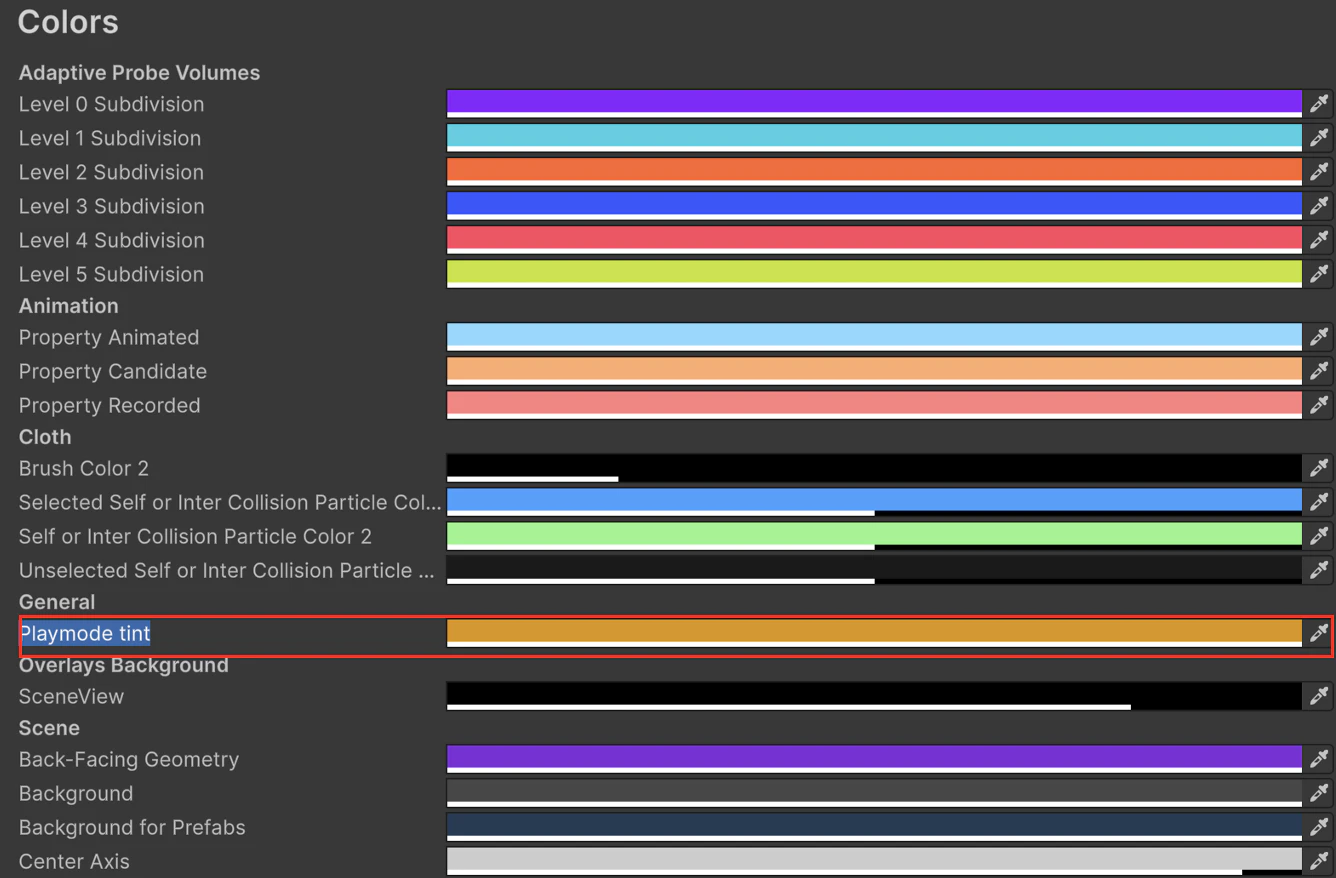The height and width of the screenshot is (878, 1336).
Task: Click the Property Animated label
Action: (x=109, y=337)
